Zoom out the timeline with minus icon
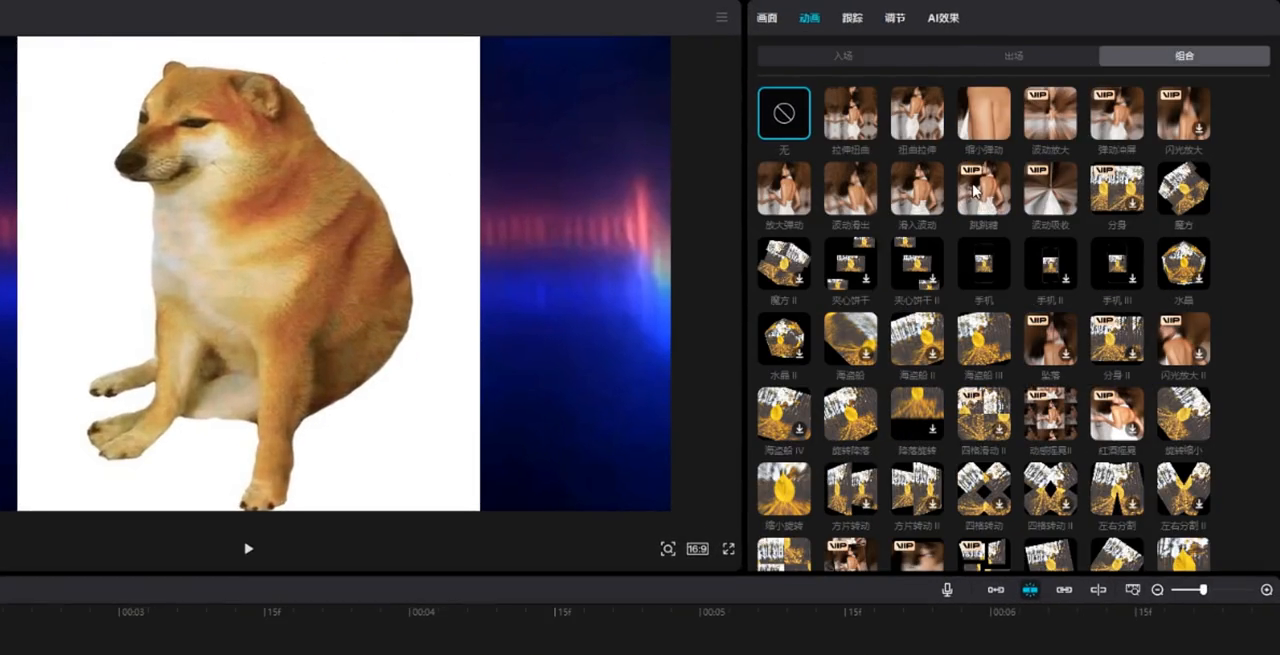 click(1157, 590)
